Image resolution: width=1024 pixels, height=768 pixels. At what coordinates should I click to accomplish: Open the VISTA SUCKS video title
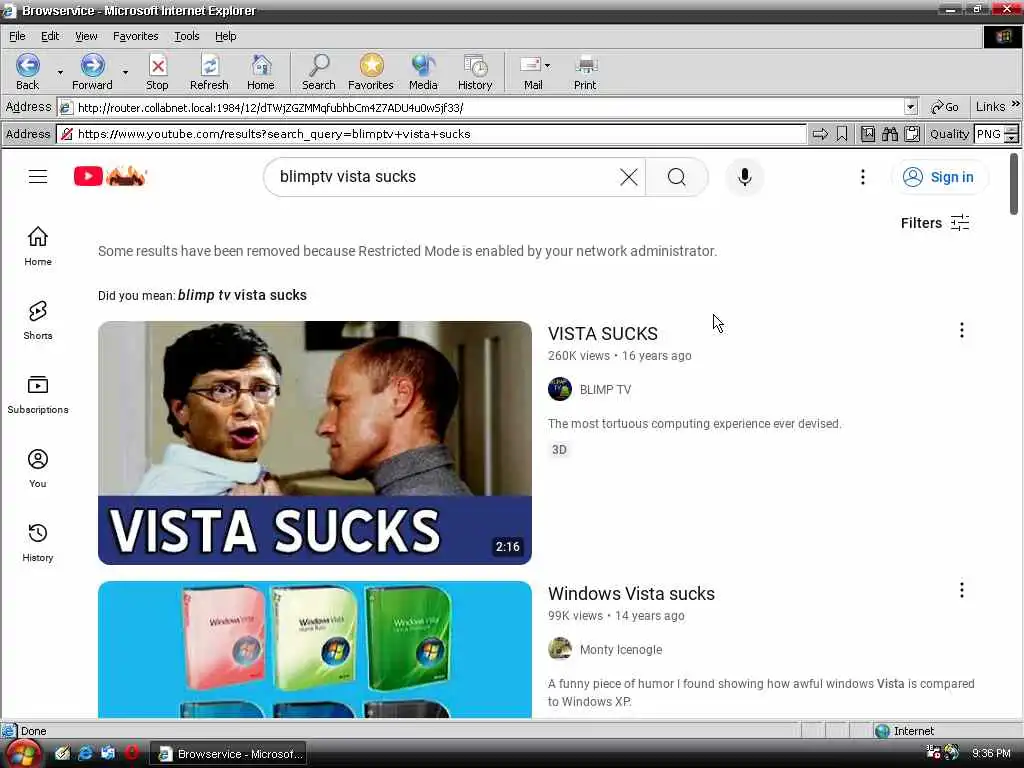tap(603, 334)
